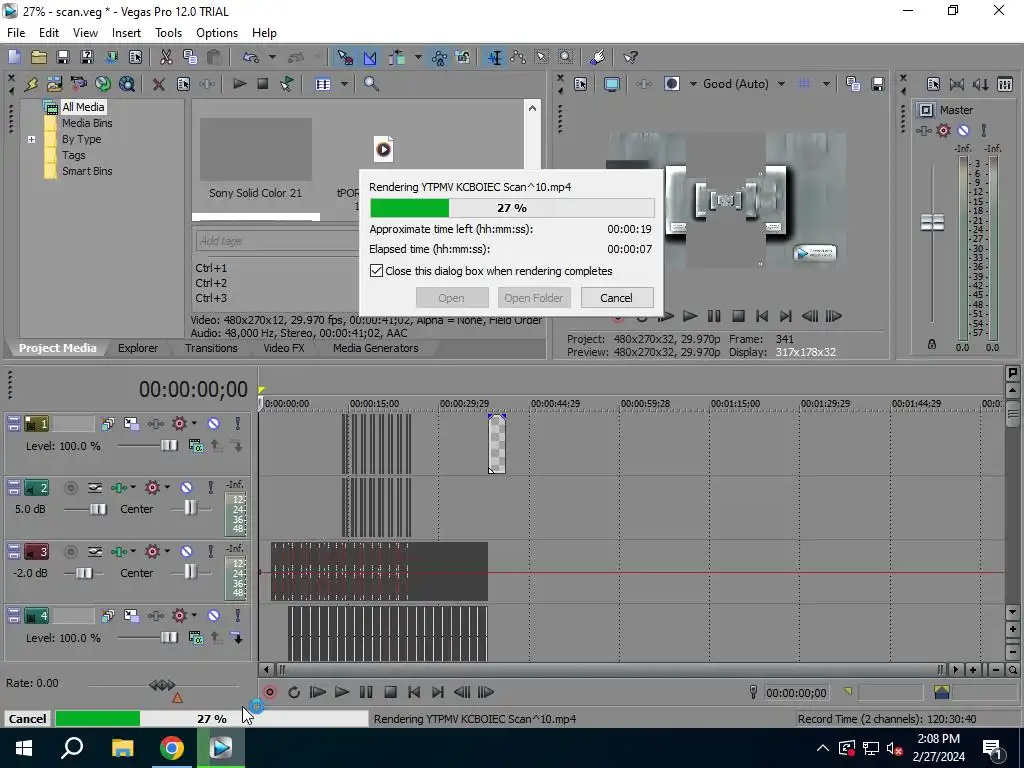Open a project with the folder icon
The image size is (1024, 768).
point(39,57)
